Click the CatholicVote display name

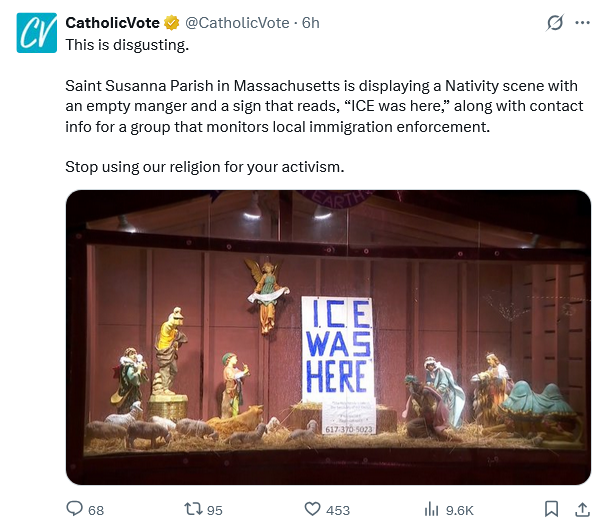[x=113, y=23]
